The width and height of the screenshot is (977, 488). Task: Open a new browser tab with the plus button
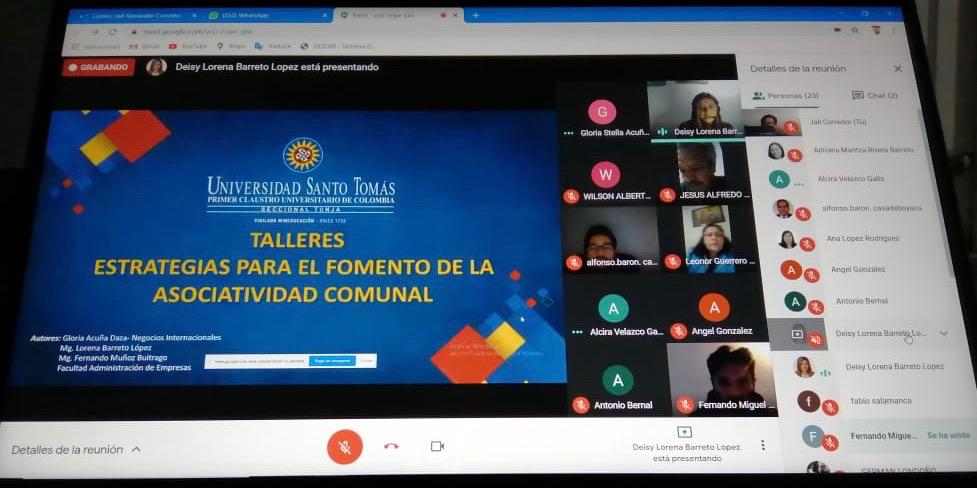click(x=475, y=15)
